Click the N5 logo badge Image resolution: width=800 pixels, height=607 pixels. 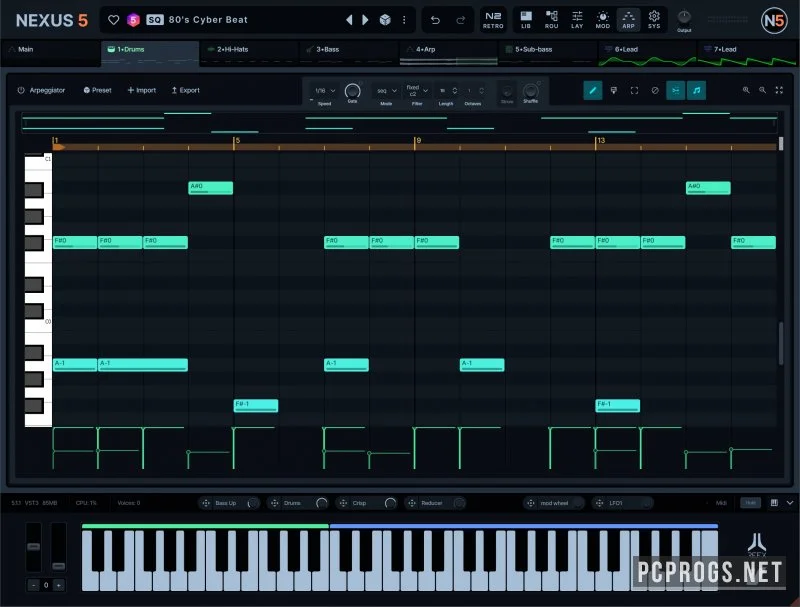(x=774, y=20)
